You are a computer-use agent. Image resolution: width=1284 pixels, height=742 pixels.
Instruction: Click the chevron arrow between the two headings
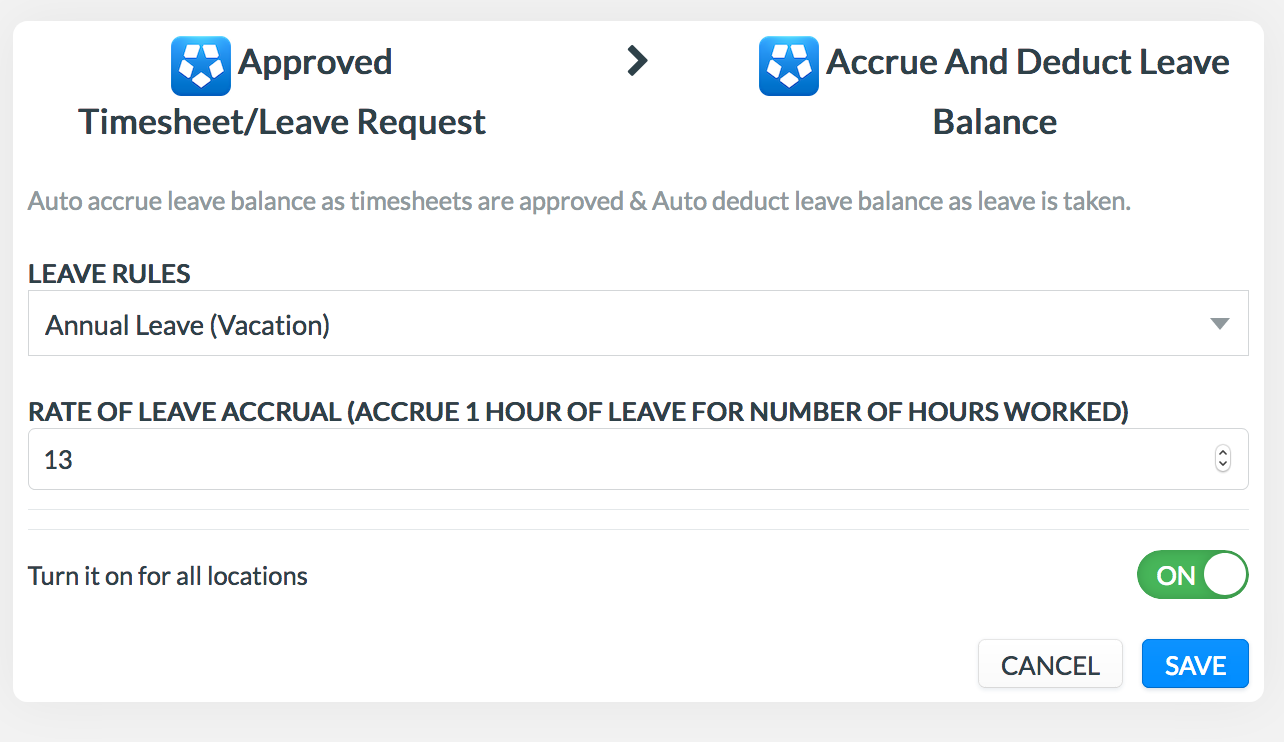pos(637,62)
